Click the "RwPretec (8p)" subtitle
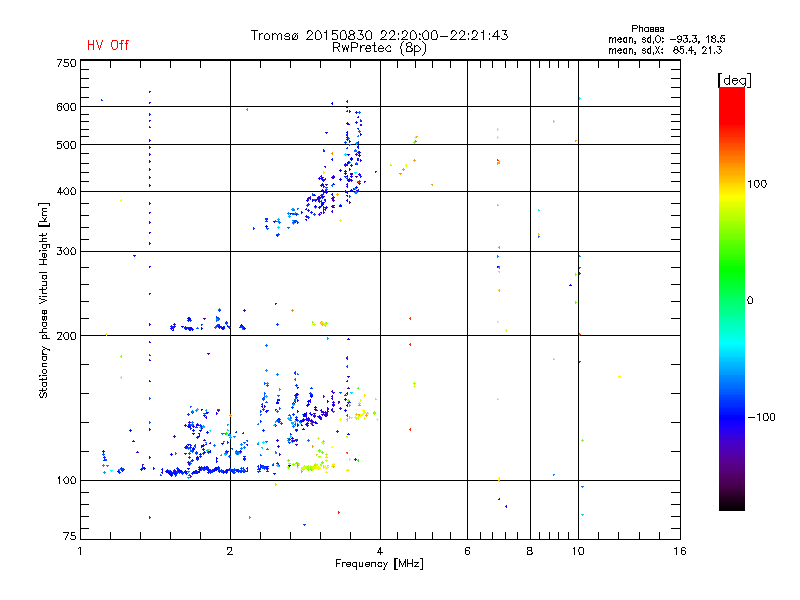 (379, 48)
